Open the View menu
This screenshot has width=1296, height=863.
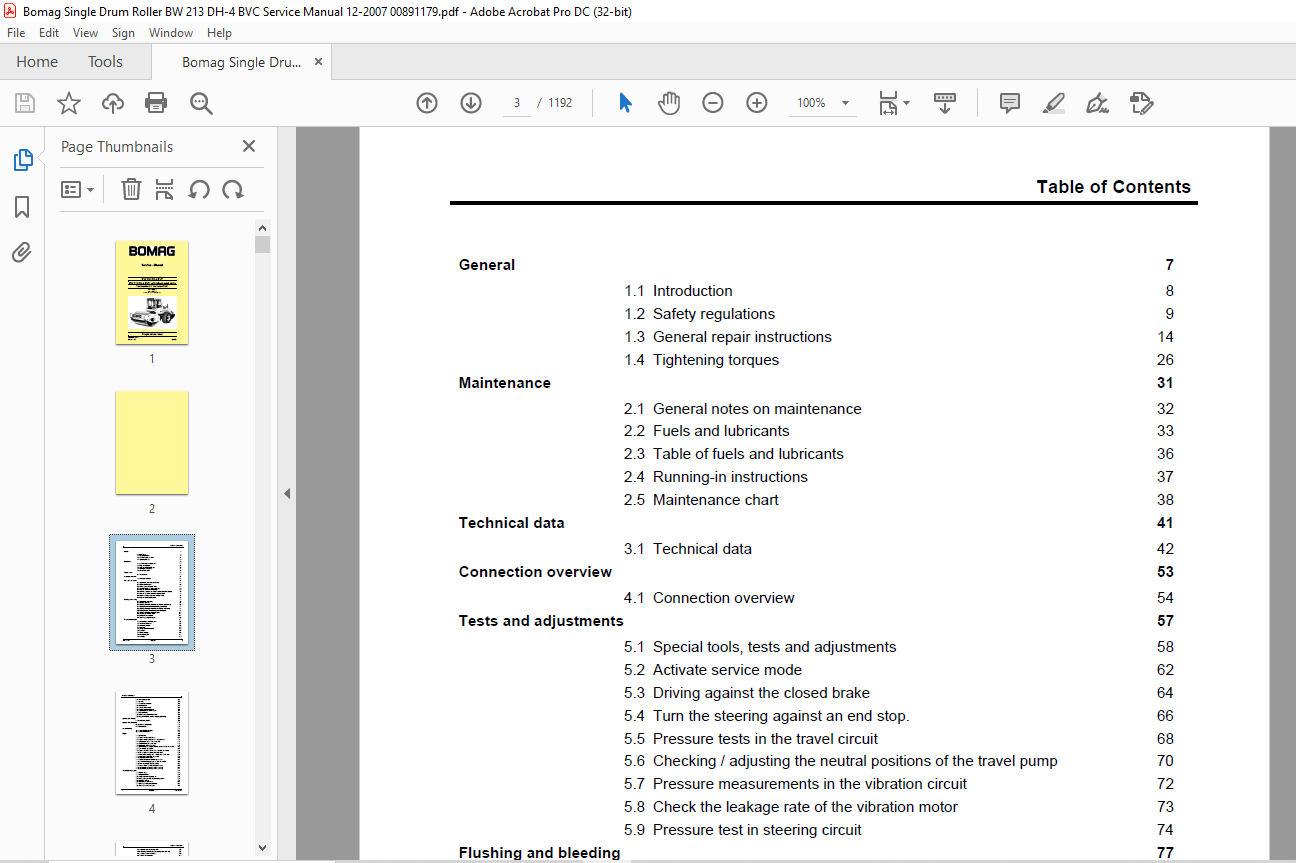85,33
